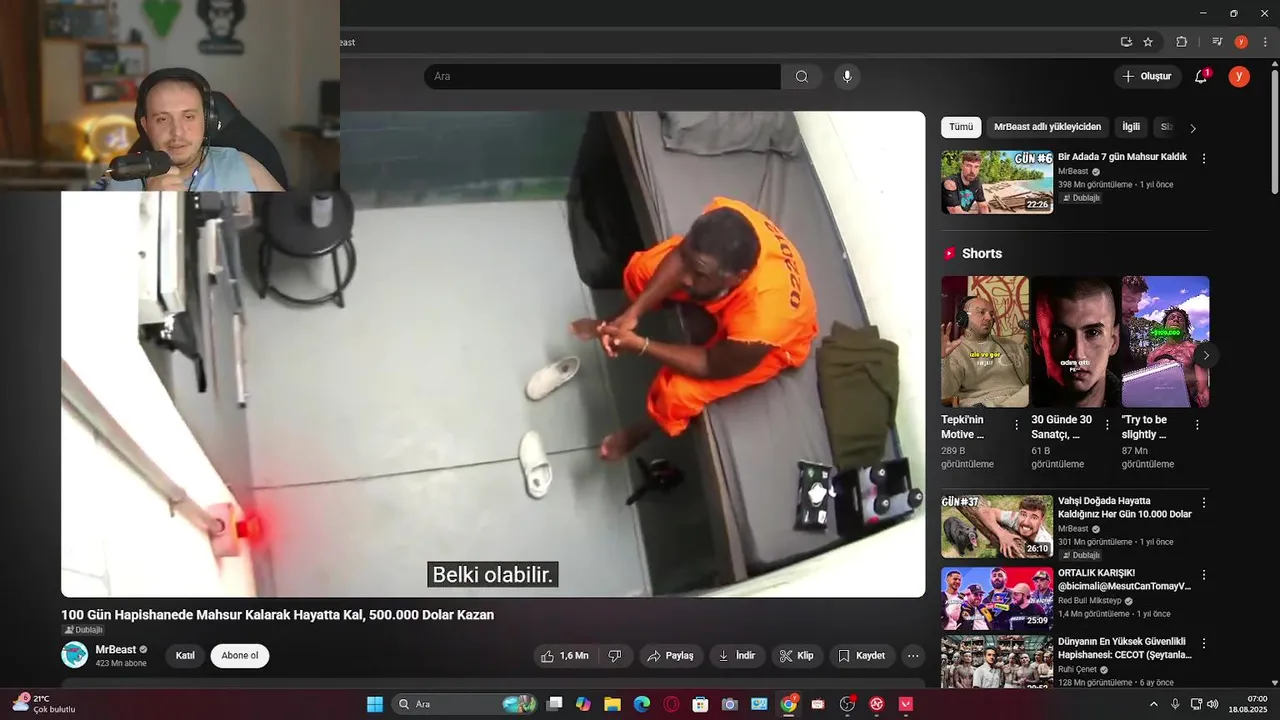Click the Oluştur create button
The image size is (1280, 720).
(1147, 77)
